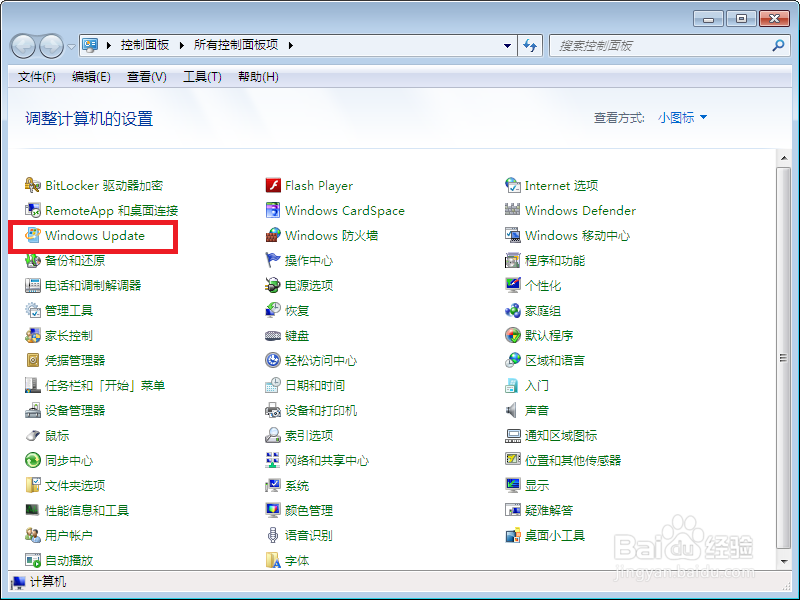Open the 家长控制 link

click(x=69, y=336)
